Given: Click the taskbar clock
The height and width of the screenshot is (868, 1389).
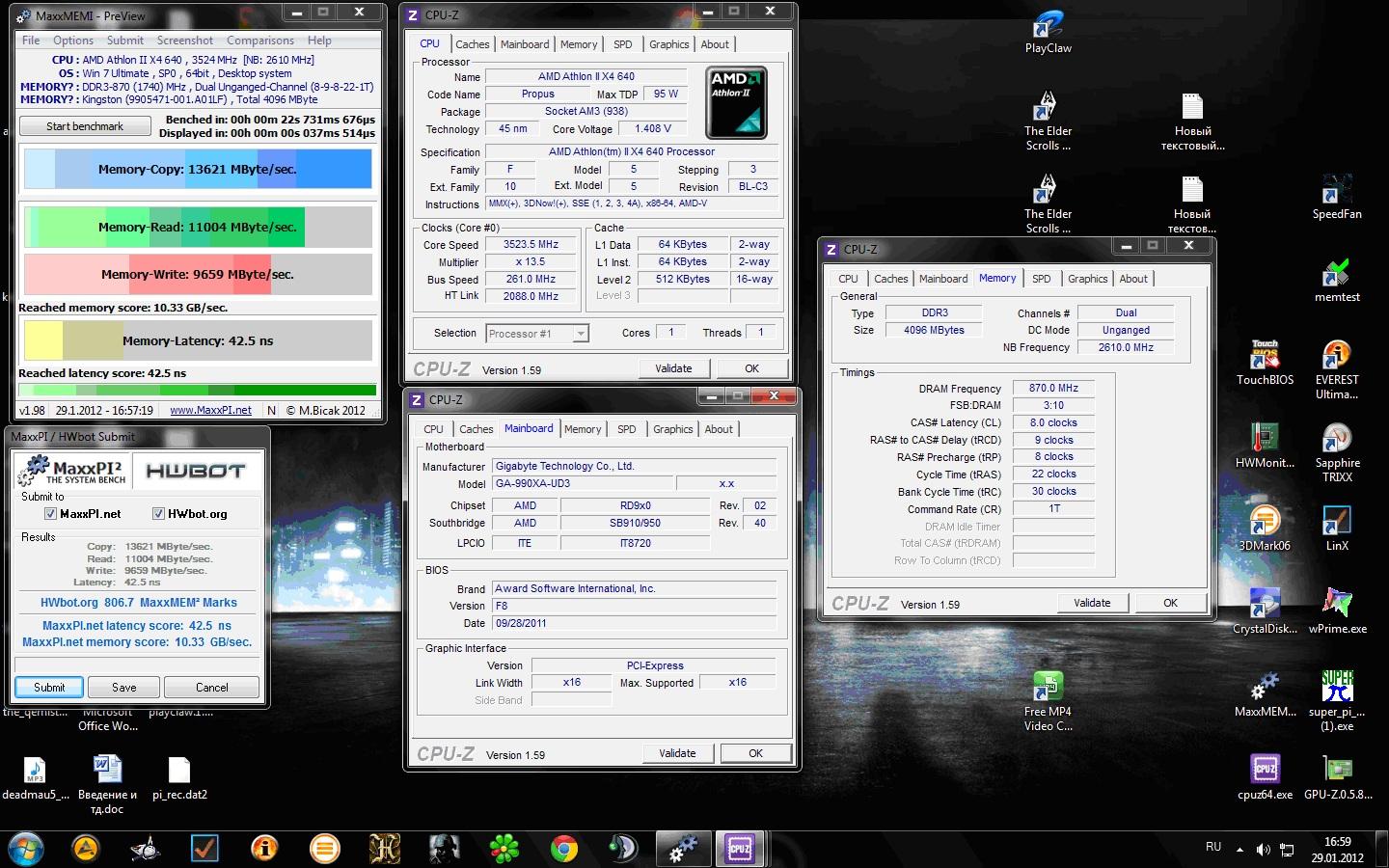Looking at the screenshot, I should tap(1337, 849).
